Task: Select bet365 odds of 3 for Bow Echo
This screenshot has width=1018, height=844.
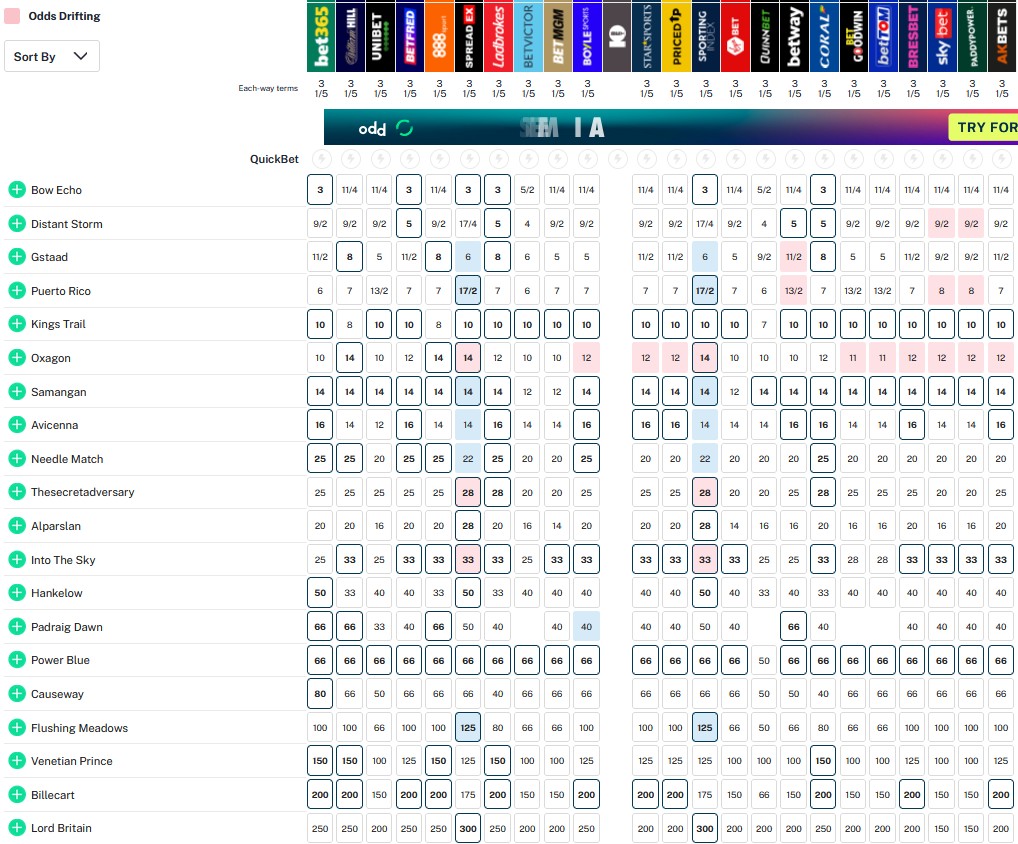Action: click(x=321, y=190)
